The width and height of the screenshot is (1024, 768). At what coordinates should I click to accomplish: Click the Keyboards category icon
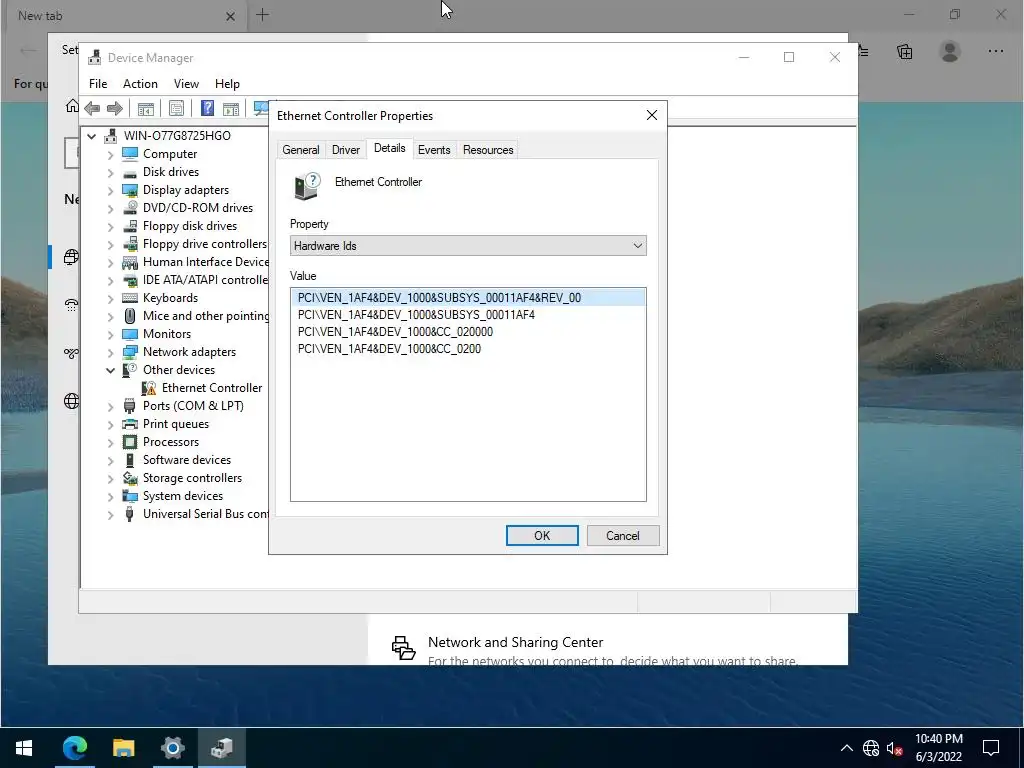pyautogui.click(x=130, y=298)
